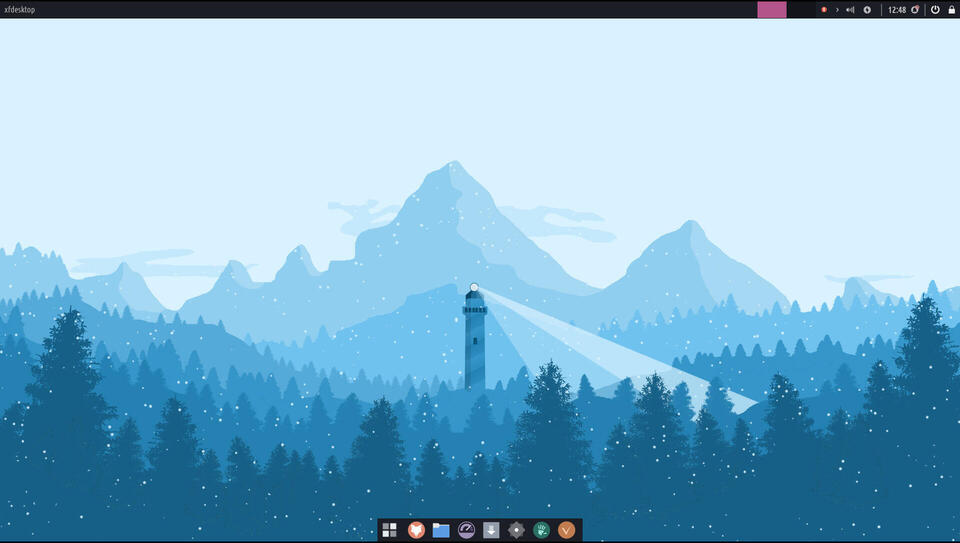Screen dimensions: 960x543
Task: Open the calendar from the 12:48 clock
Action: pos(897,9)
